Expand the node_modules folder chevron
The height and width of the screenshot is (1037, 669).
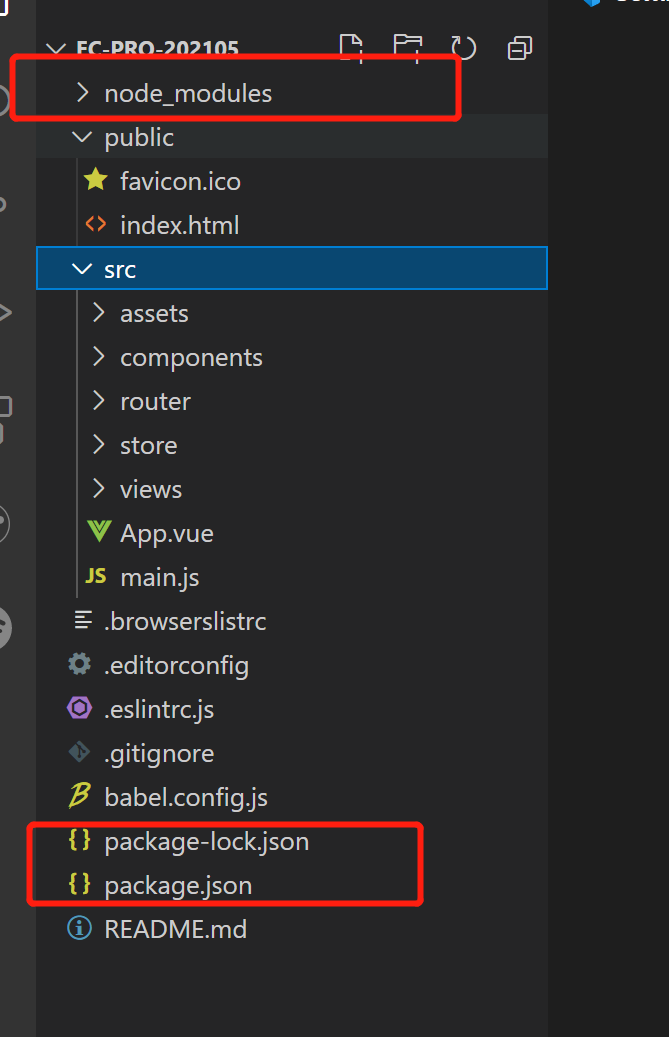pos(82,93)
